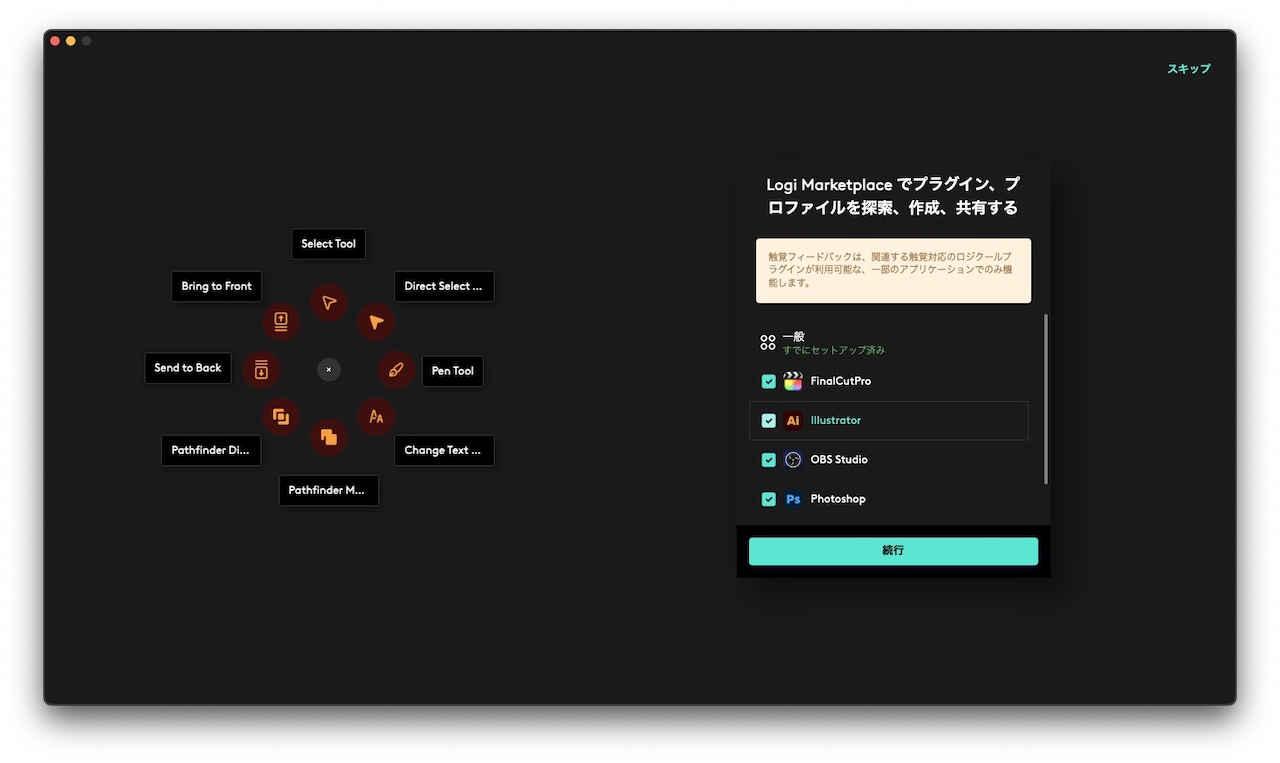
Task: Click the Photoshop app icon
Action: pos(793,499)
